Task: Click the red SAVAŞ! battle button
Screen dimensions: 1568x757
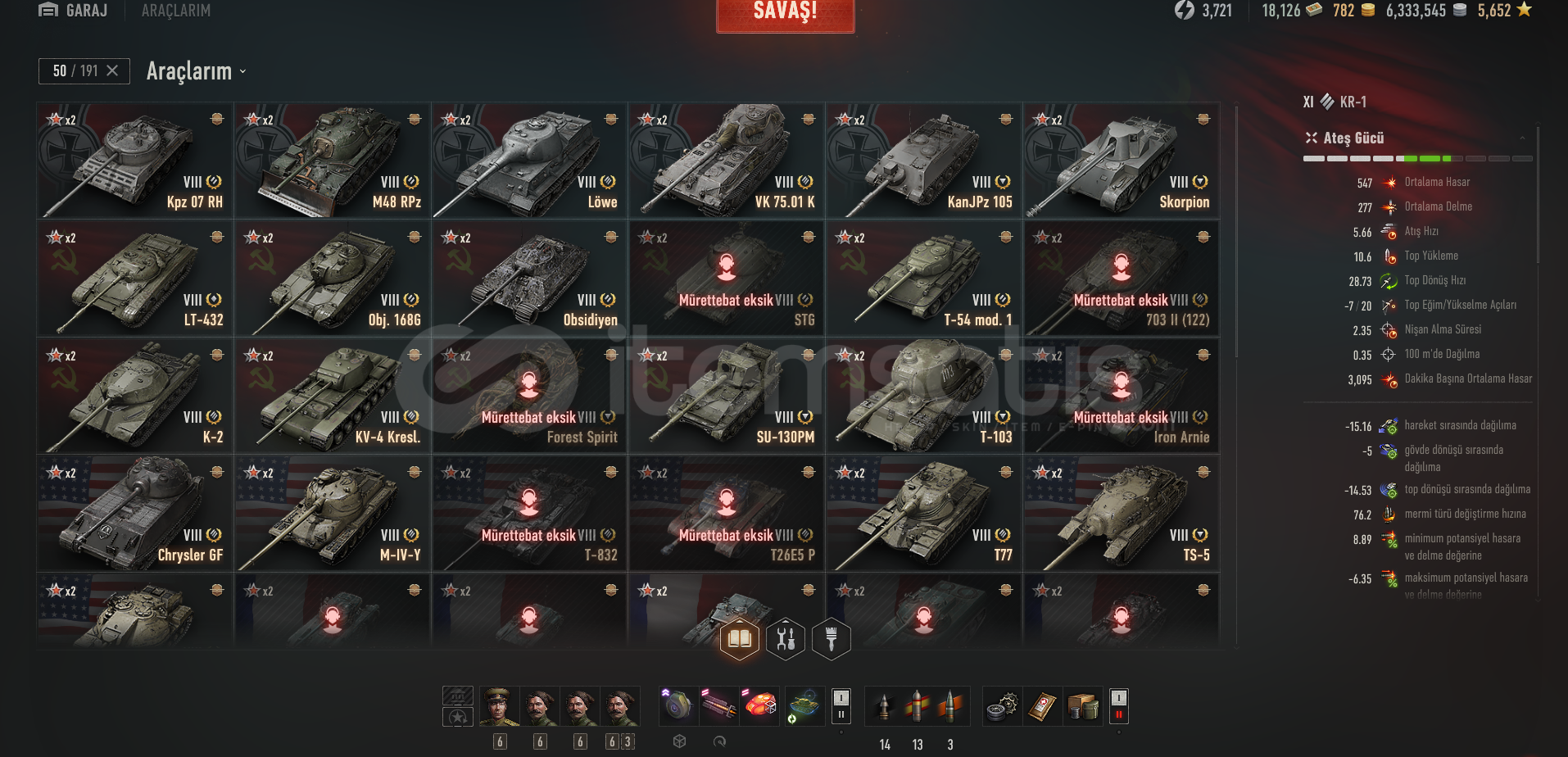Action: coord(785,13)
